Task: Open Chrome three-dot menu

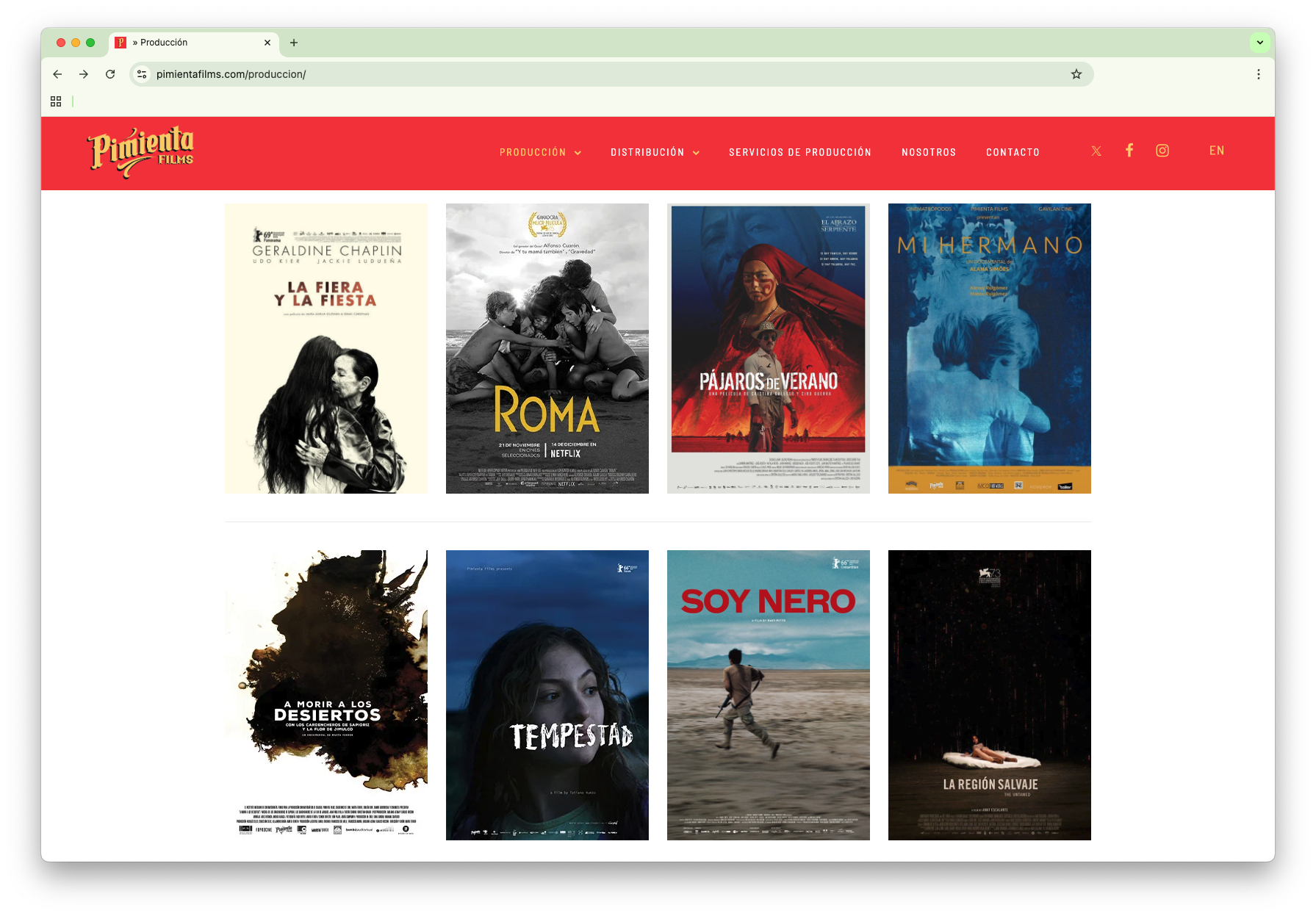Action: tap(1258, 74)
